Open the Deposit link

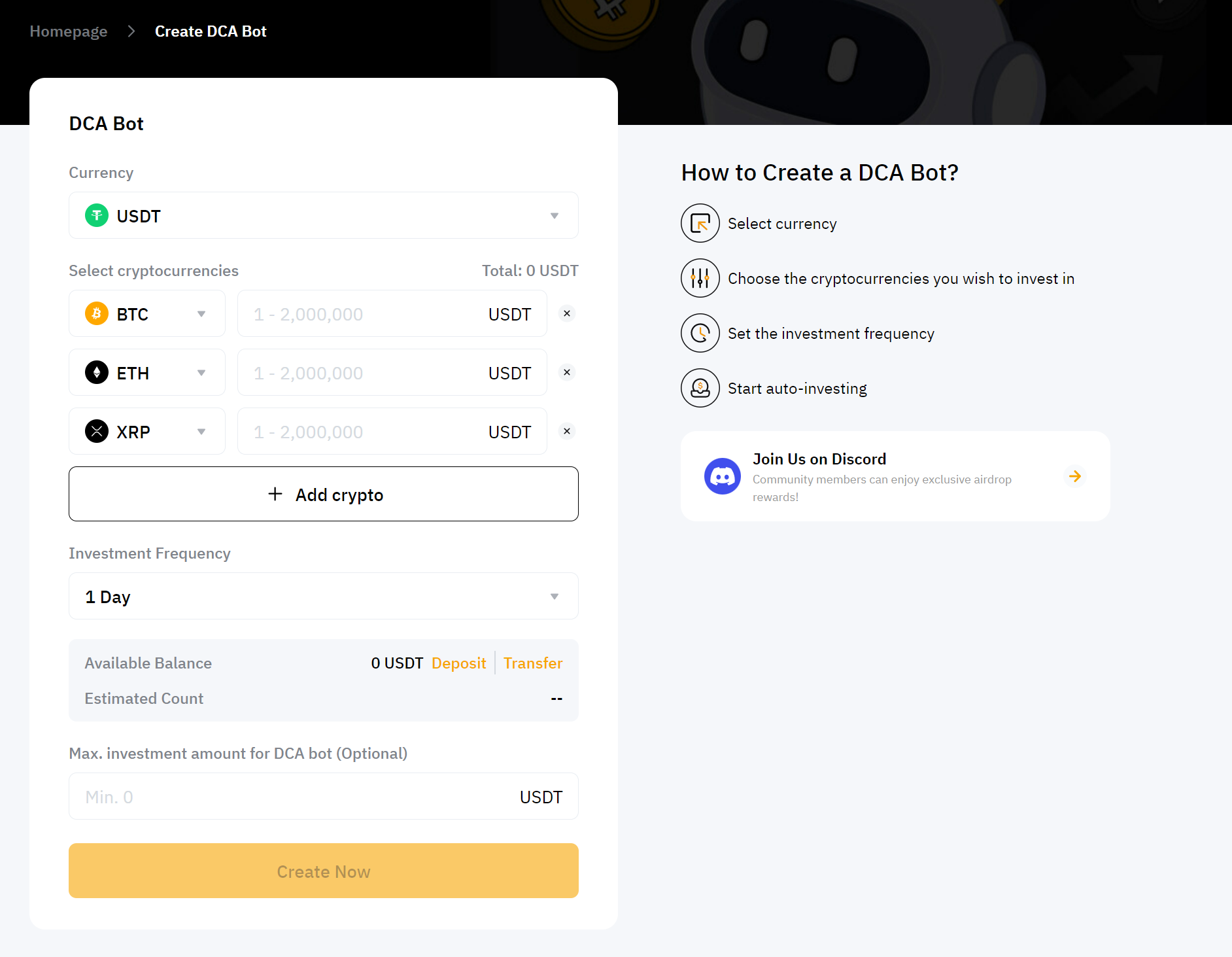(458, 663)
